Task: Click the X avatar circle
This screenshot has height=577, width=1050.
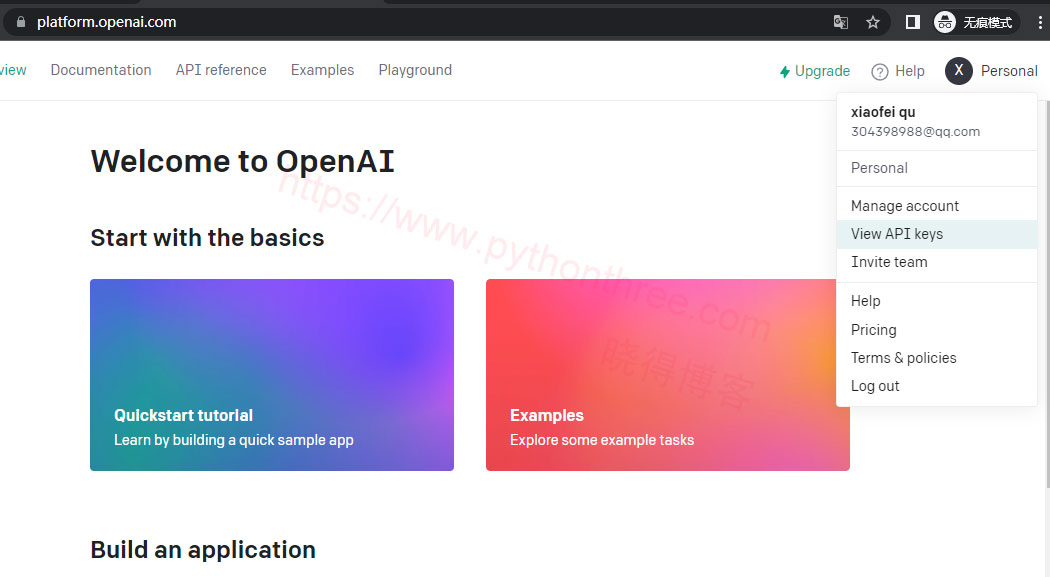Action: coord(959,70)
